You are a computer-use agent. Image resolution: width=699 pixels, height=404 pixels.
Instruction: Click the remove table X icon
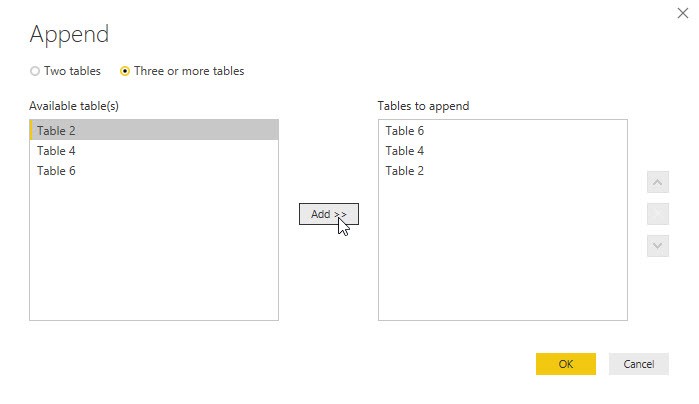coord(658,214)
